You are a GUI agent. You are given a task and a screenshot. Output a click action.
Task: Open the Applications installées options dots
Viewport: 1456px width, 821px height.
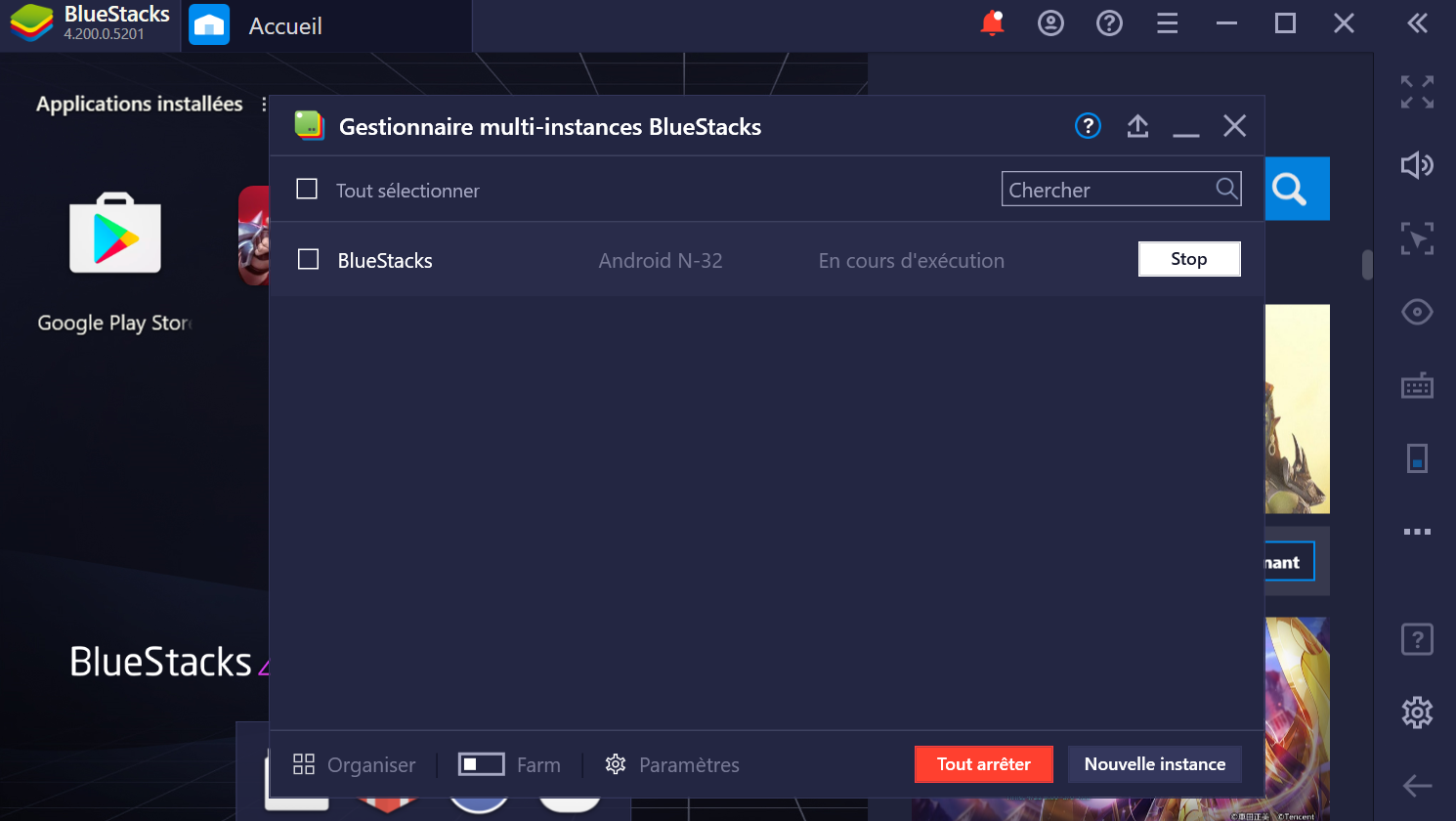click(264, 104)
